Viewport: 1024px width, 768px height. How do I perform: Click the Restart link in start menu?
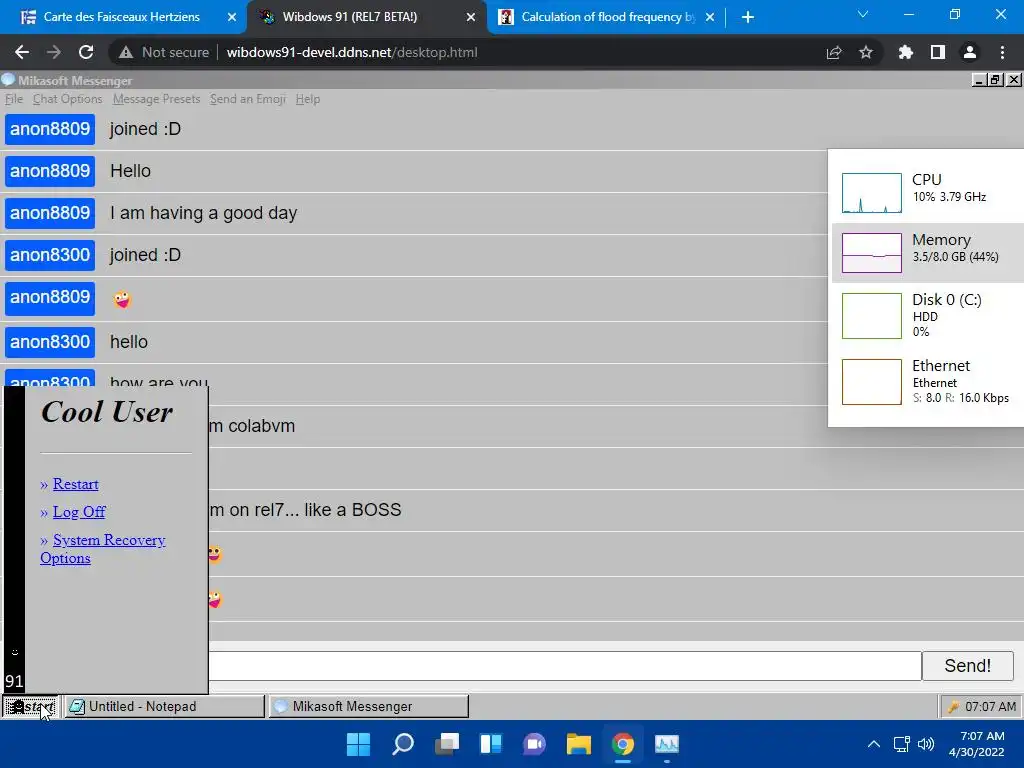point(76,484)
